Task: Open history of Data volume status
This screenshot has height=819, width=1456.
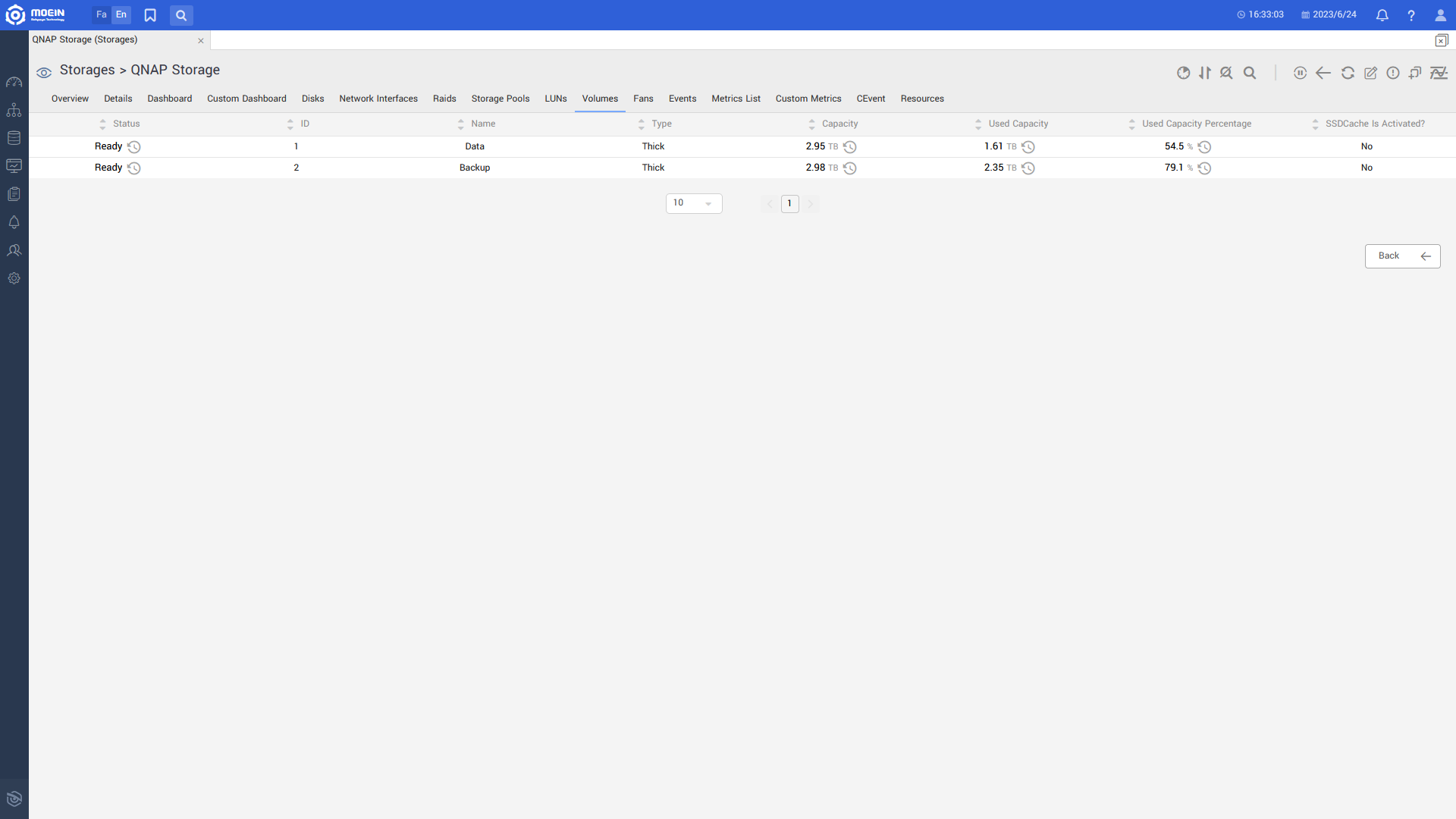Action: pyautogui.click(x=134, y=147)
